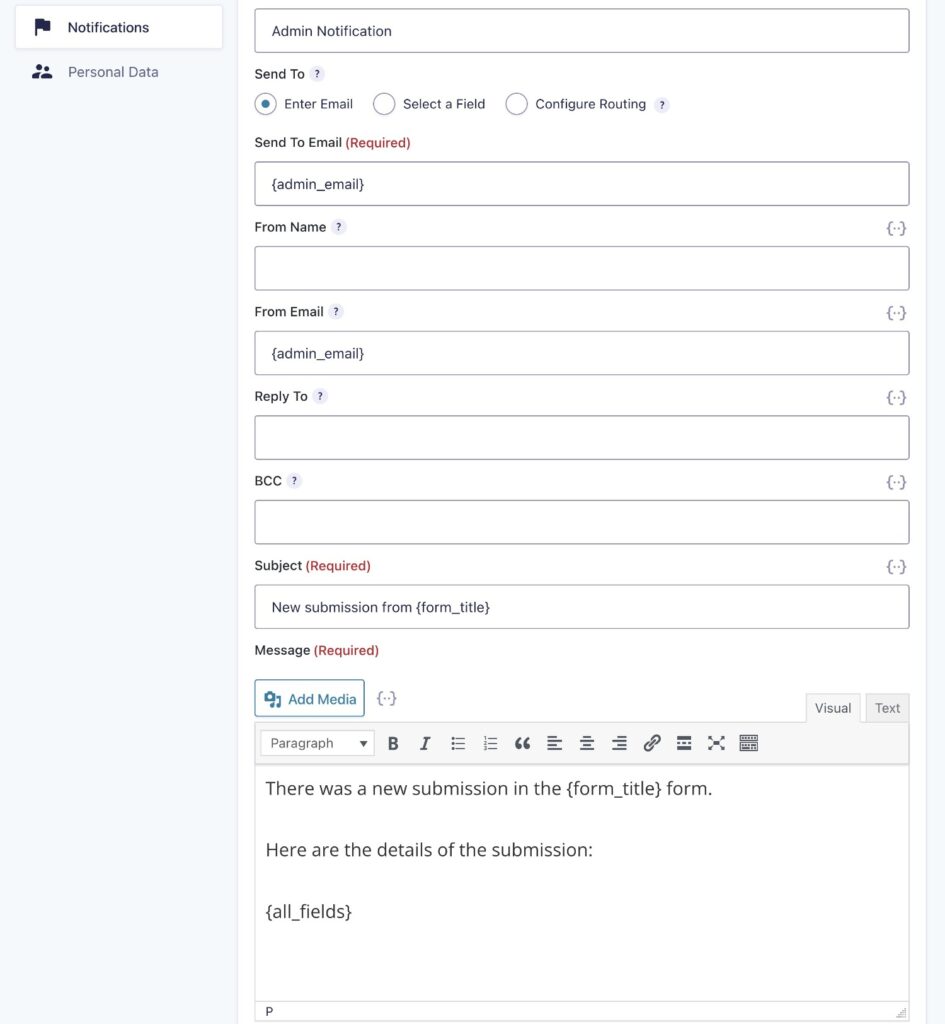The image size is (945, 1024).
Task: Open Personal Data settings in sidebar
Action: tap(113, 72)
